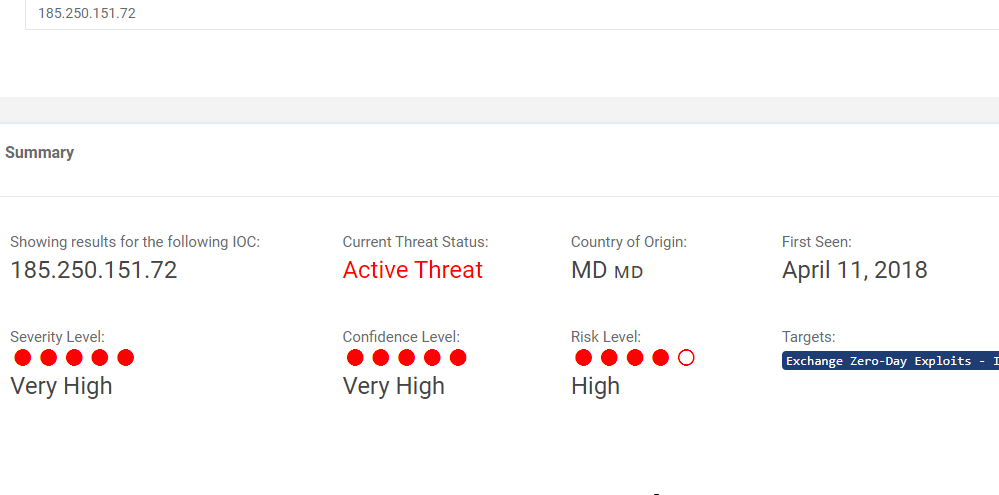Click the empty Risk Level circle
This screenshot has height=495, width=999.
[686, 358]
